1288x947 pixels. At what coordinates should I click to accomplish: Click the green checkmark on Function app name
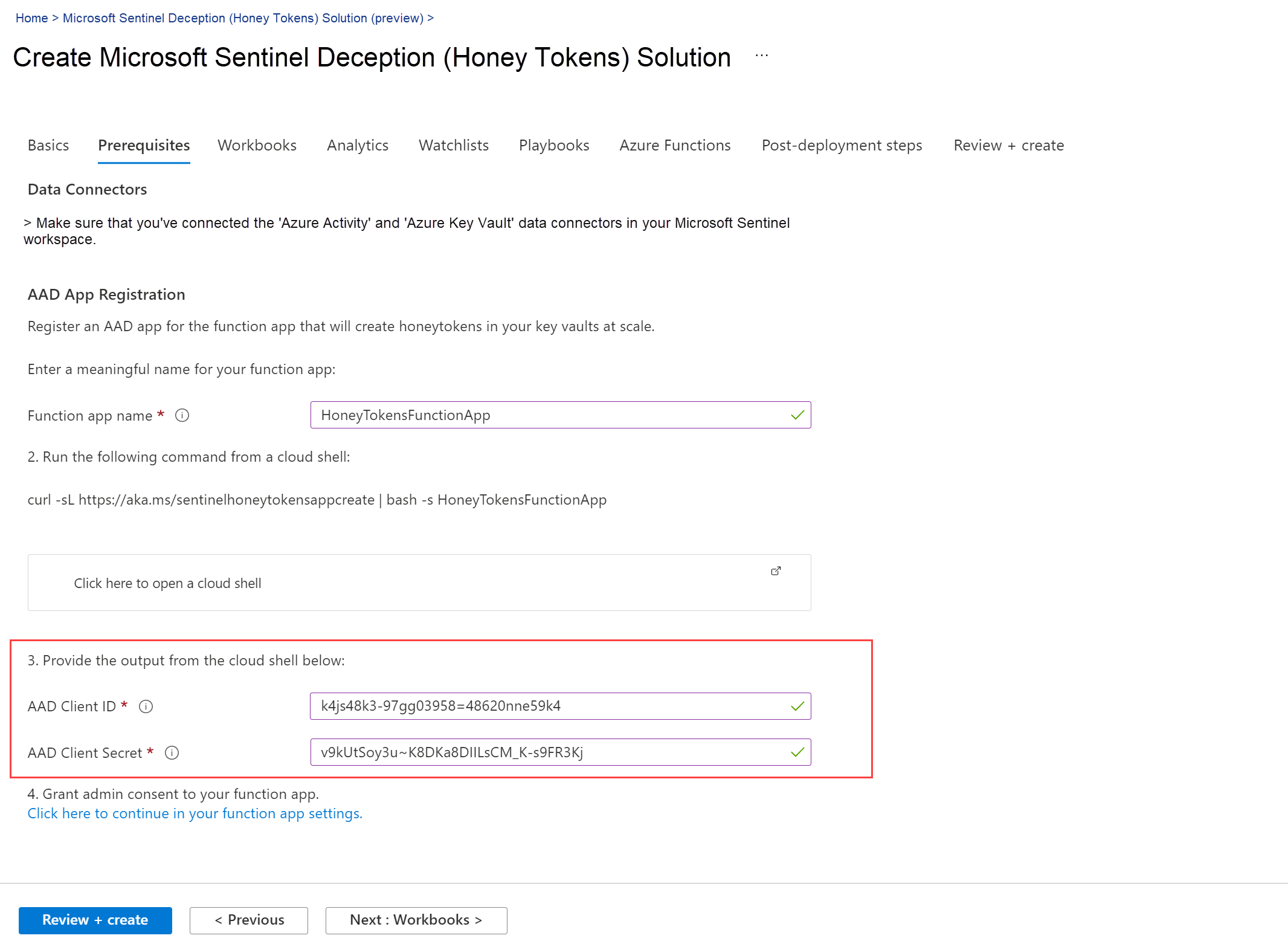[x=798, y=414]
